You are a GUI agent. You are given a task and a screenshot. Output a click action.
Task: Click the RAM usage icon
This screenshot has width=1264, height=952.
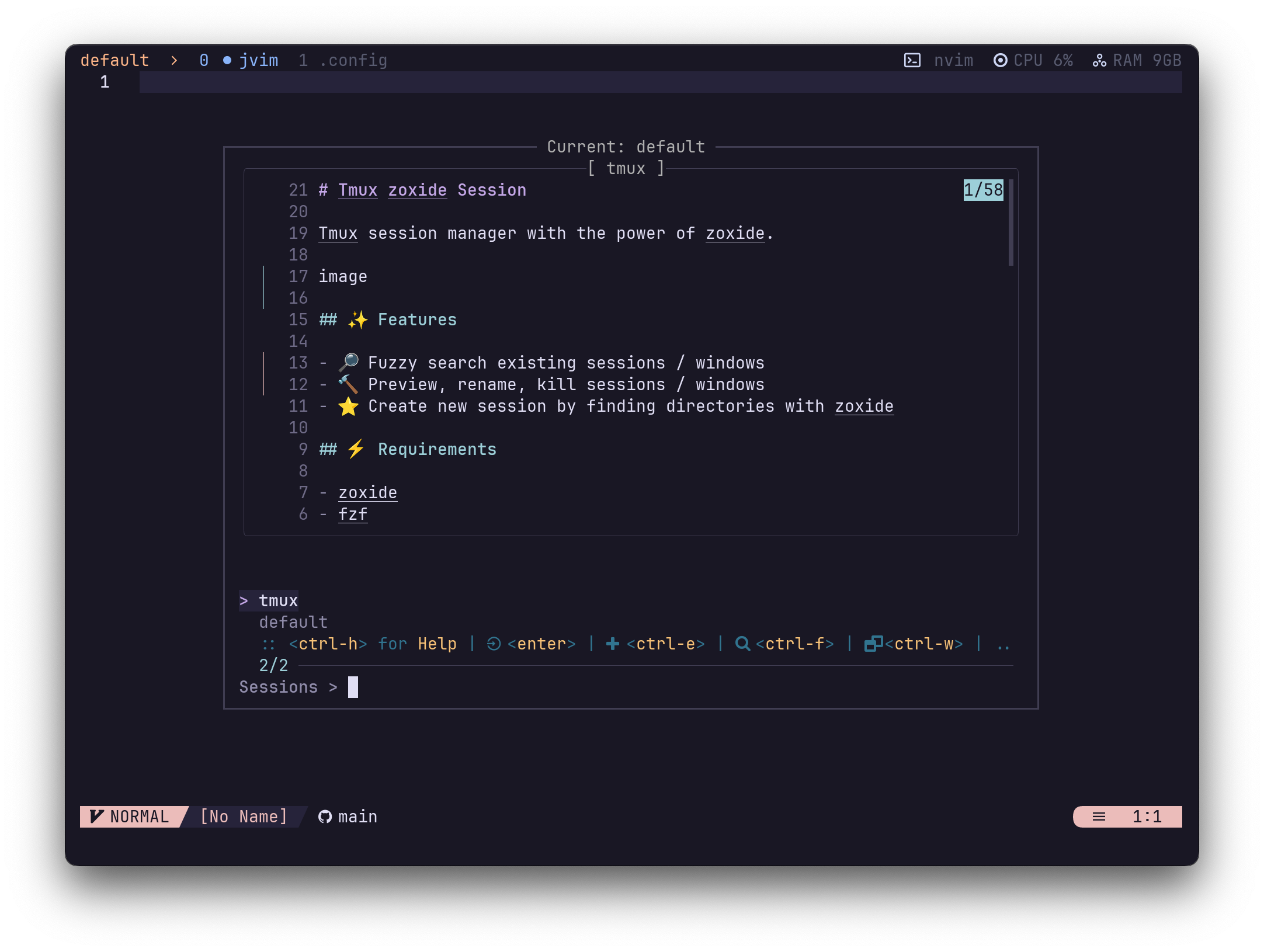coord(1099,60)
